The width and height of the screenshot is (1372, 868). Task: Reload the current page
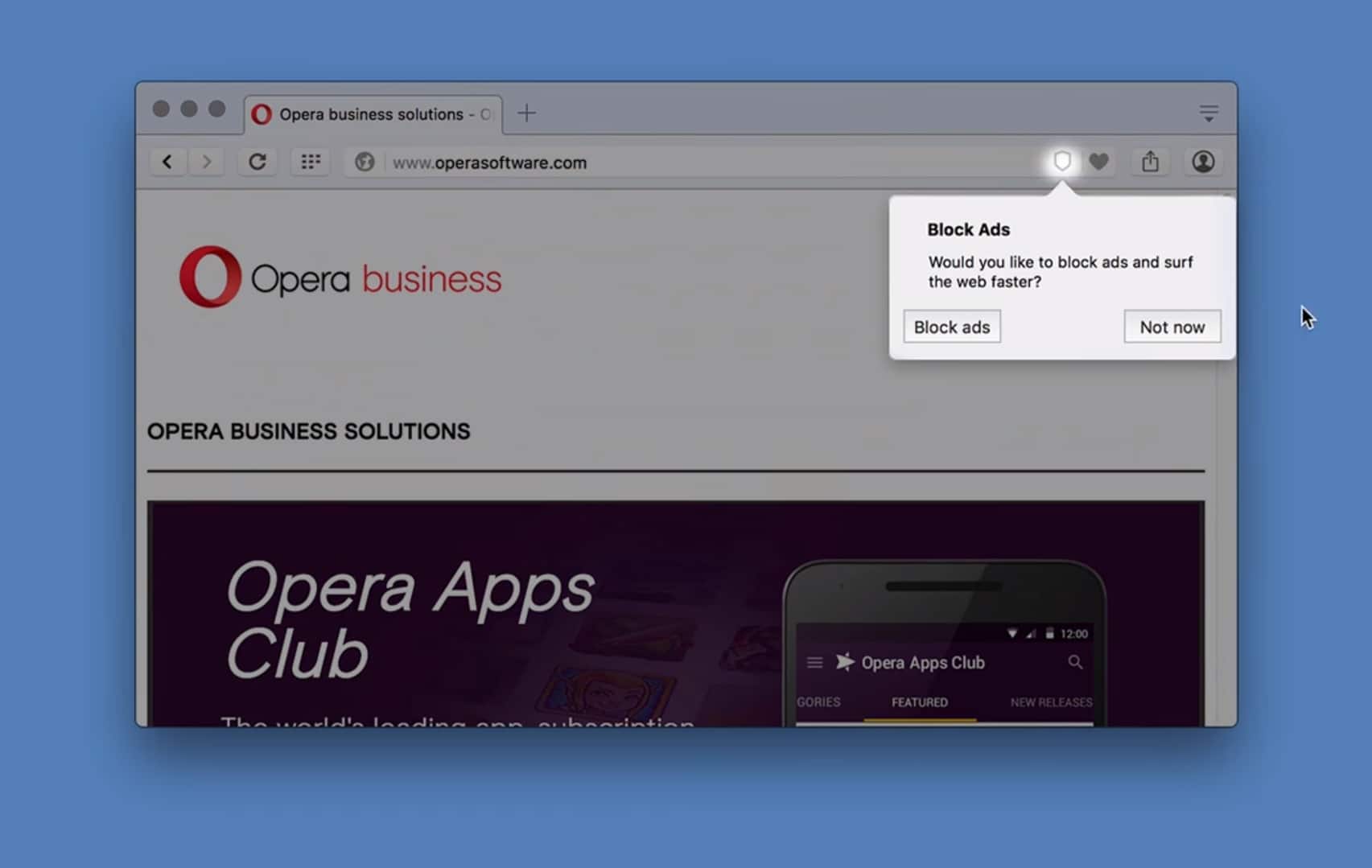(258, 162)
